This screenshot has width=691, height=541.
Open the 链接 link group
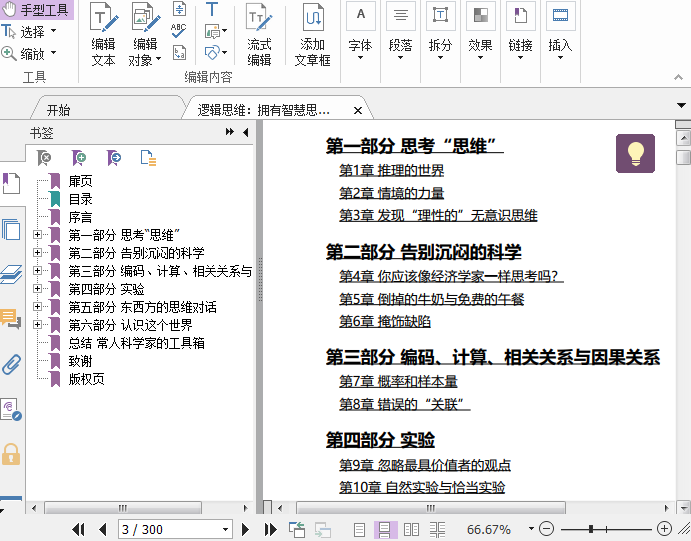[x=520, y=32]
